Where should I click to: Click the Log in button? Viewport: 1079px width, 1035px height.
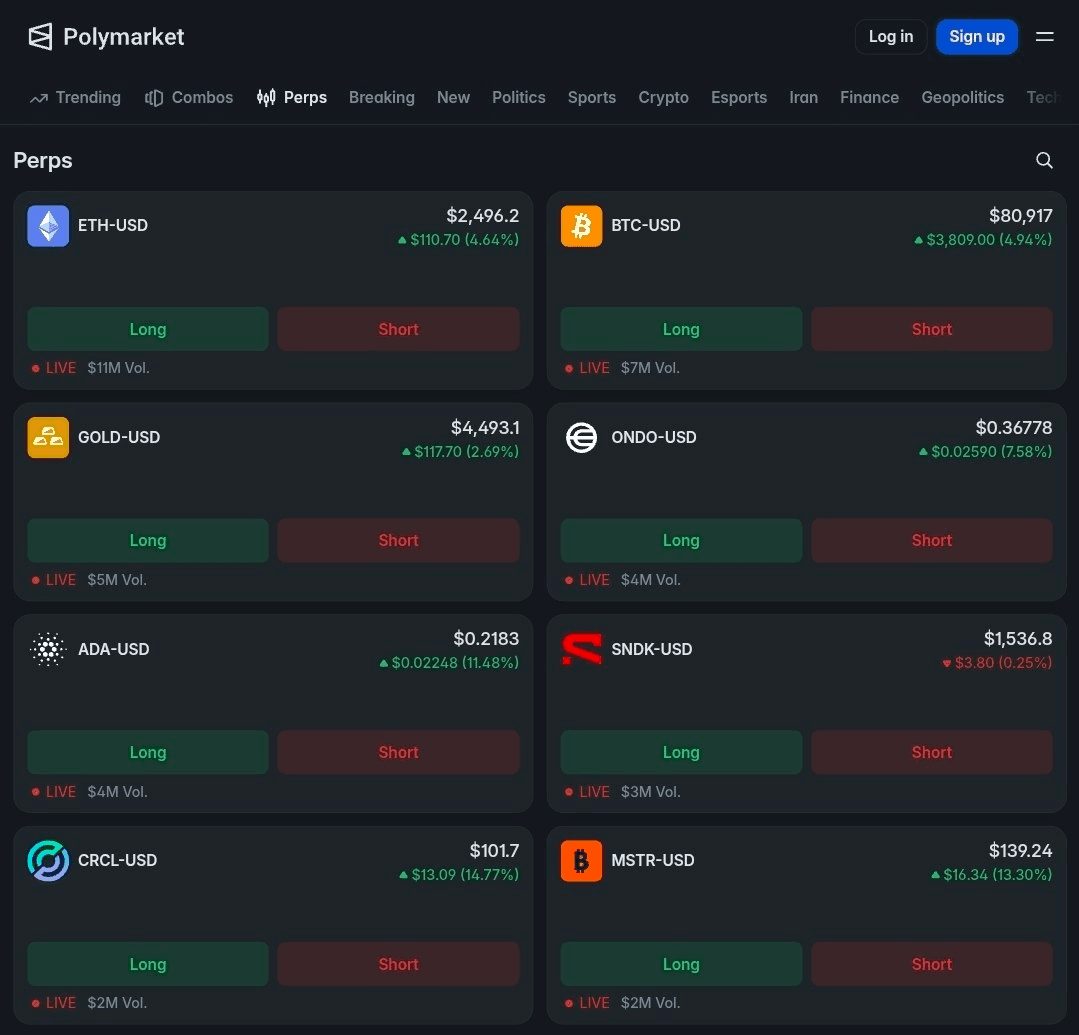891,36
